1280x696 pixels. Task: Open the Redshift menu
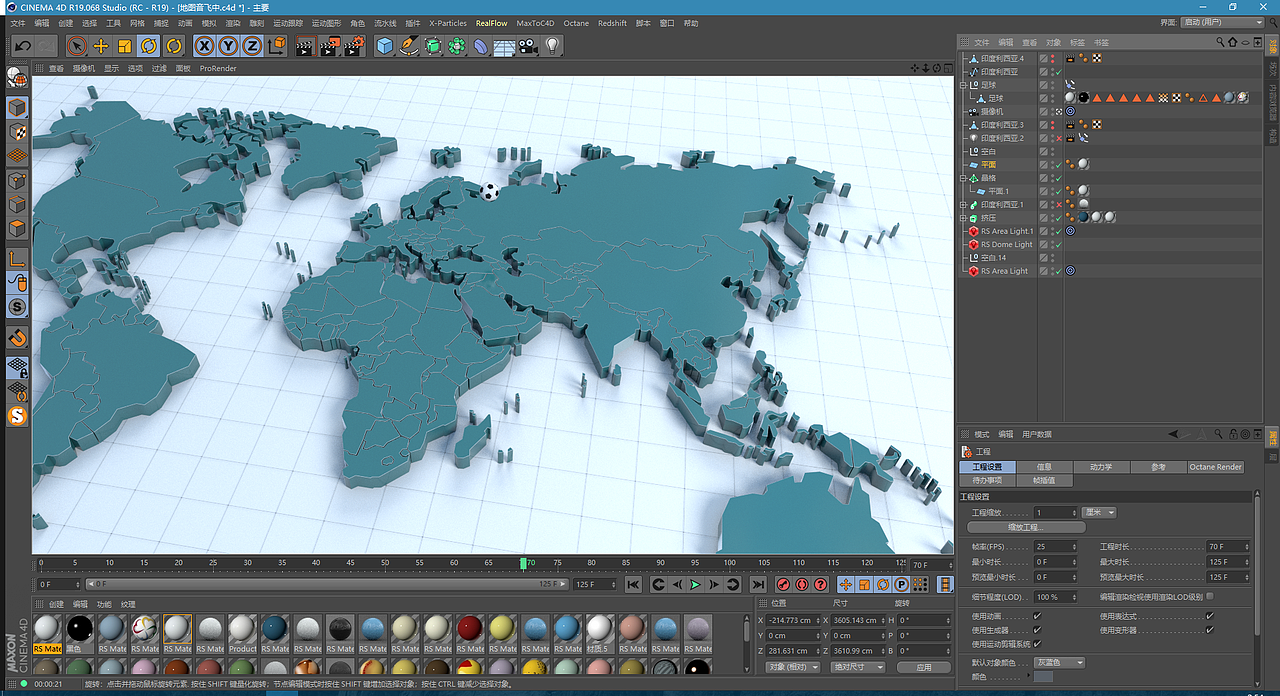click(613, 23)
